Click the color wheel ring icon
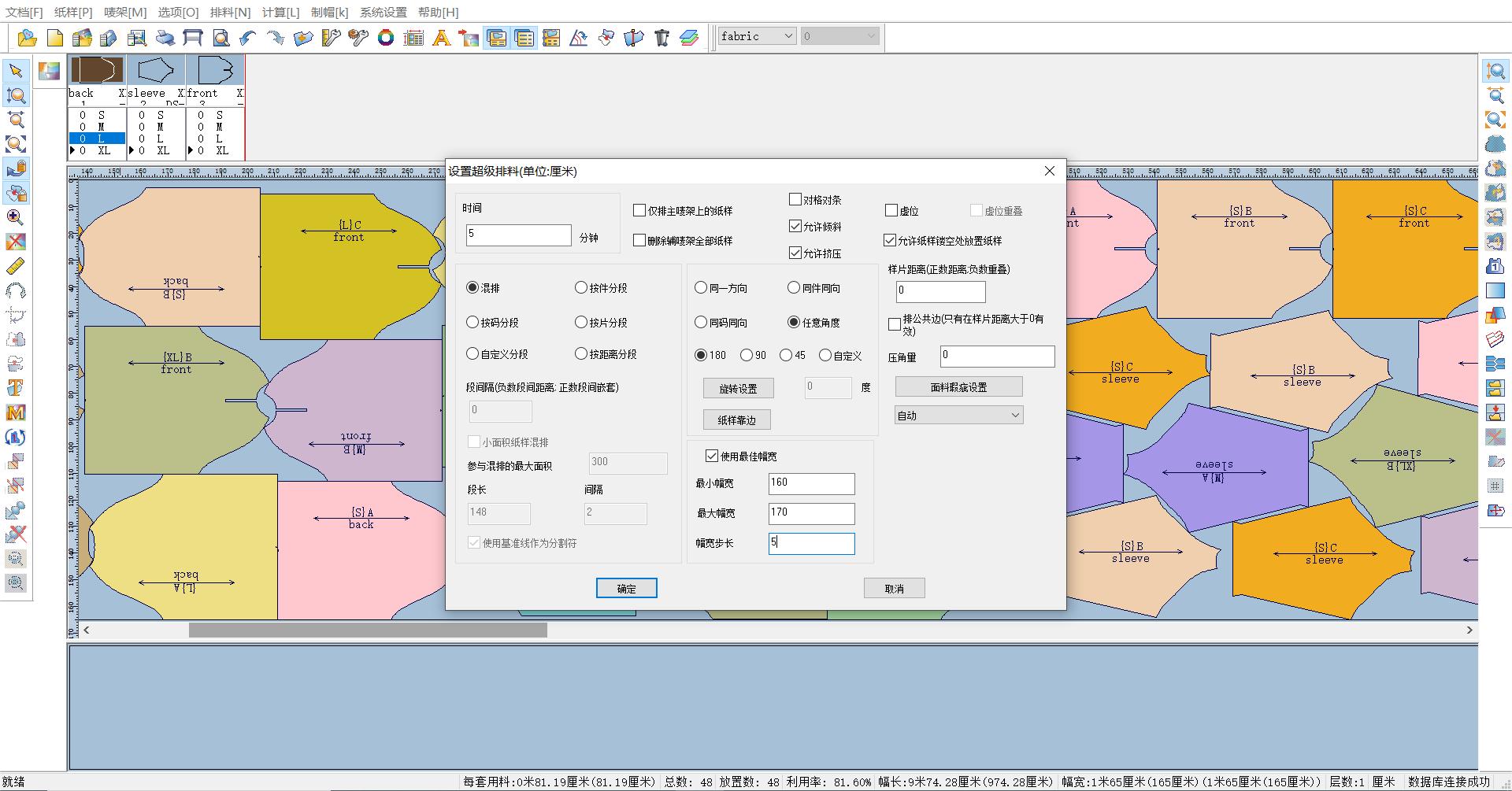 pos(386,37)
